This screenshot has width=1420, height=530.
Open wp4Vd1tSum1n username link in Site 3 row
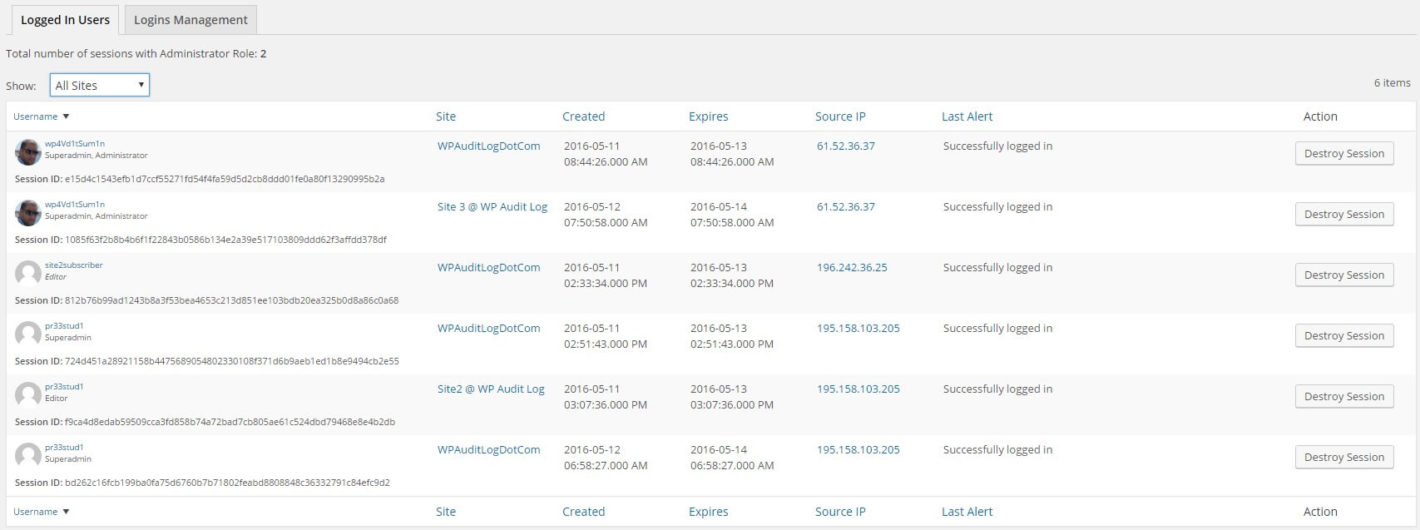(75, 204)
